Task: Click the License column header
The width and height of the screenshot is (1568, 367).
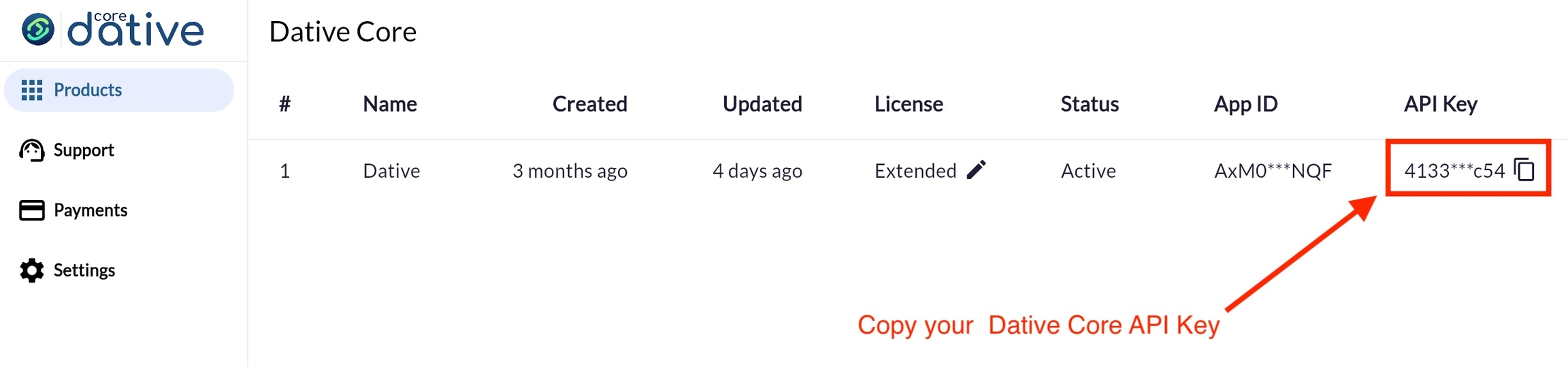Action: point(909,104)
